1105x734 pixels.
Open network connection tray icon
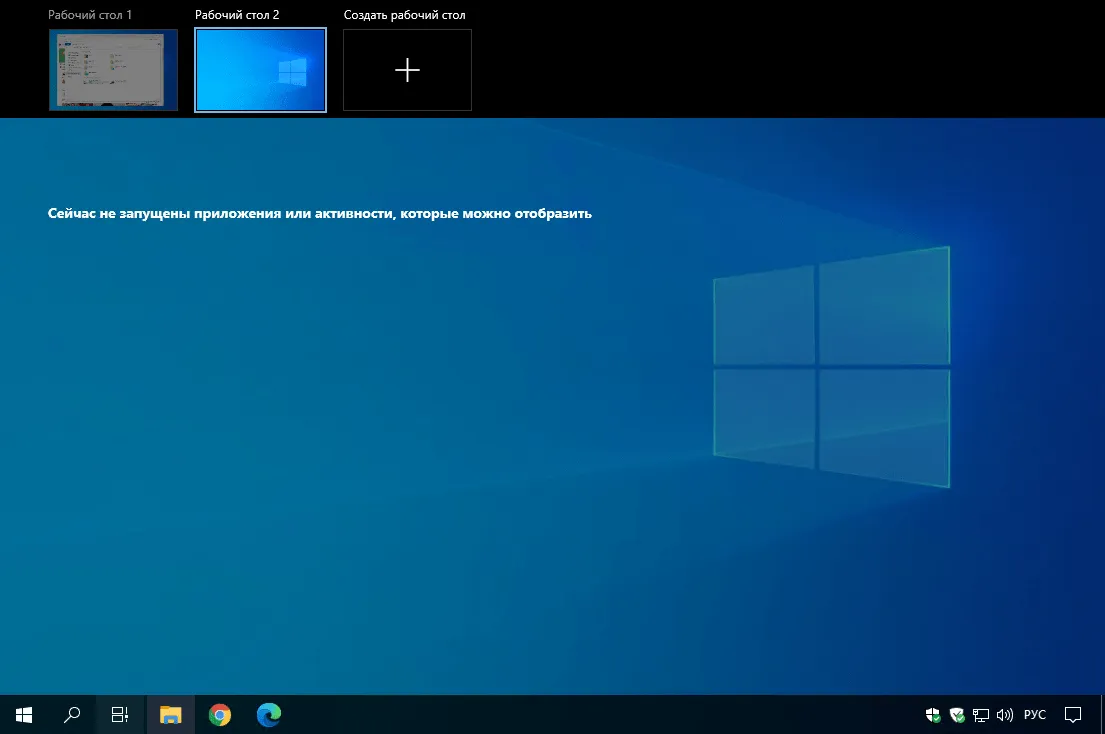(981, 715)
